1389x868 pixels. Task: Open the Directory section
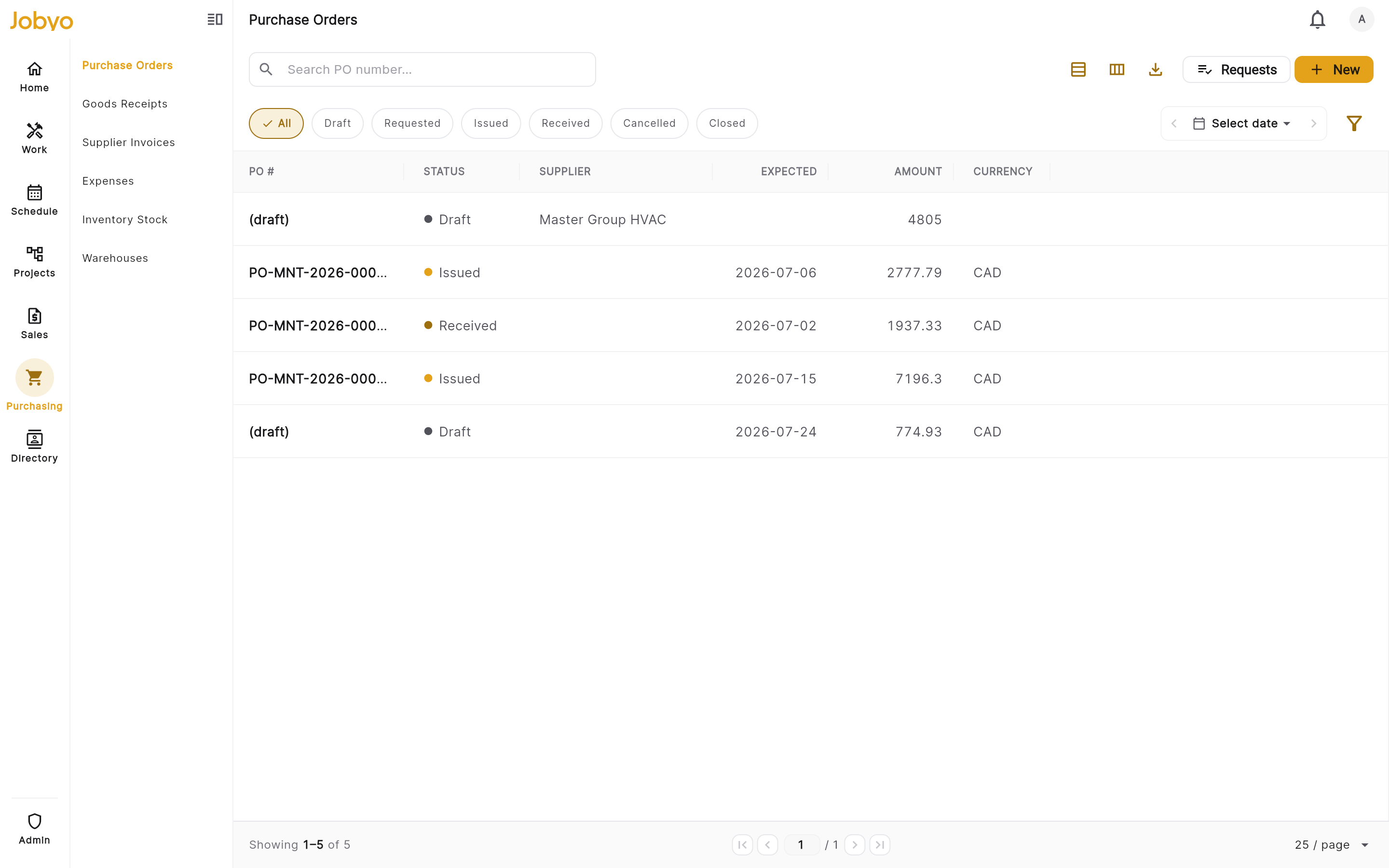(x=34, y=447)
